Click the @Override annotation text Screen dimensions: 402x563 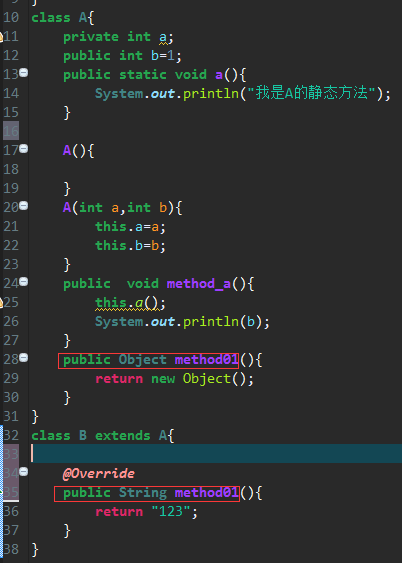click(x=99, y=474)
